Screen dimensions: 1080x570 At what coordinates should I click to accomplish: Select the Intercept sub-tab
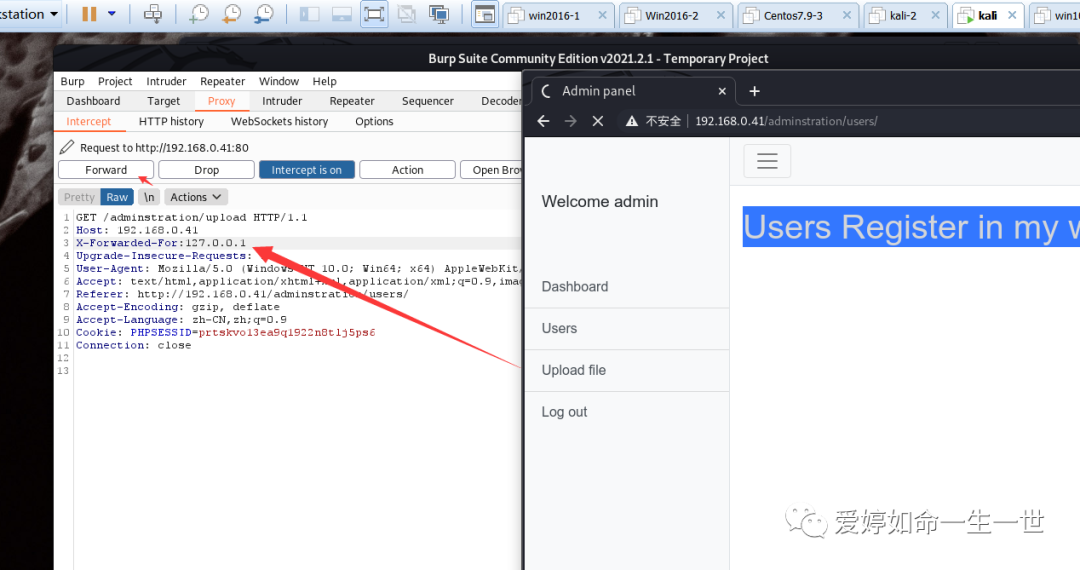tap(88, 122)
